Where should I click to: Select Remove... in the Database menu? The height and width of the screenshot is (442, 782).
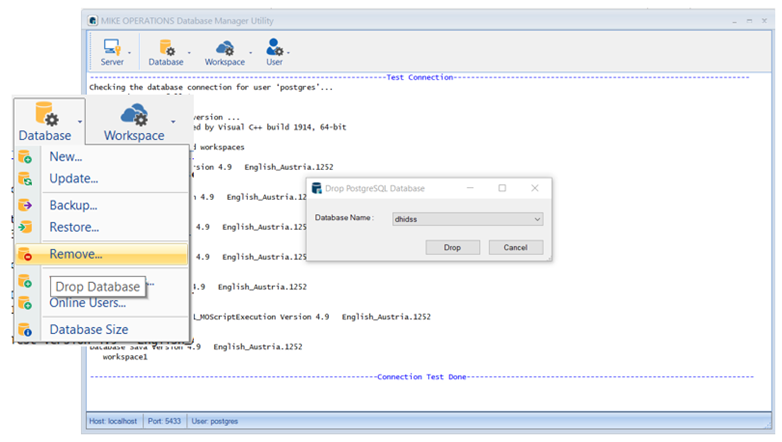click(x=102, y=254)
